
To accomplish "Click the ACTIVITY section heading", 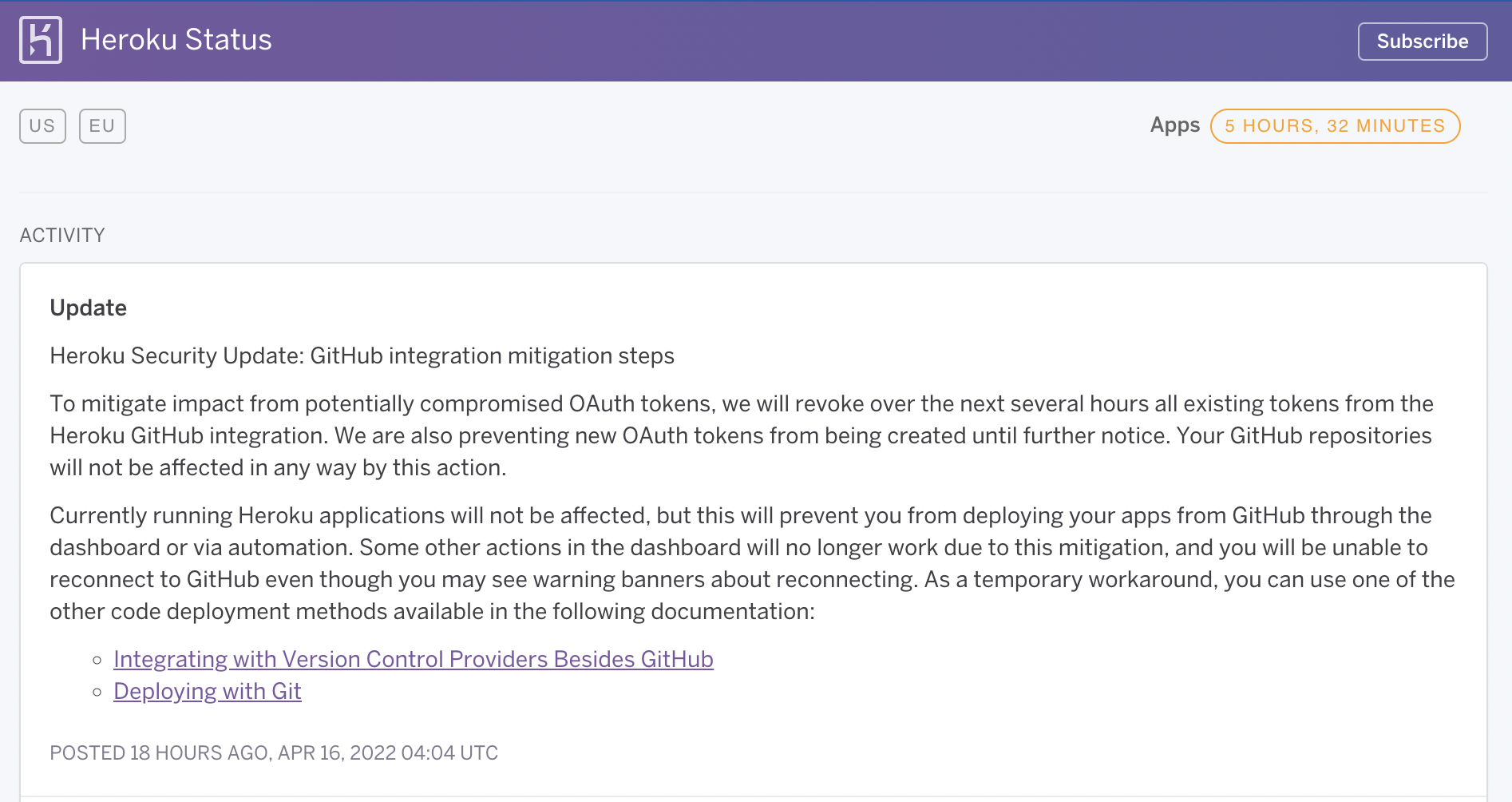I will click(x=62, y=236).
